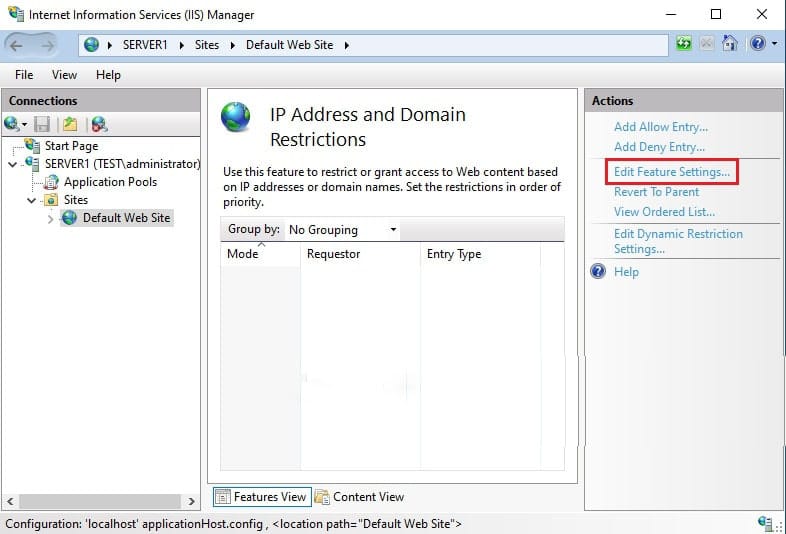Click the status bar server icon
786x534 pixels.
pyautogui.click(x=765, y=523)
